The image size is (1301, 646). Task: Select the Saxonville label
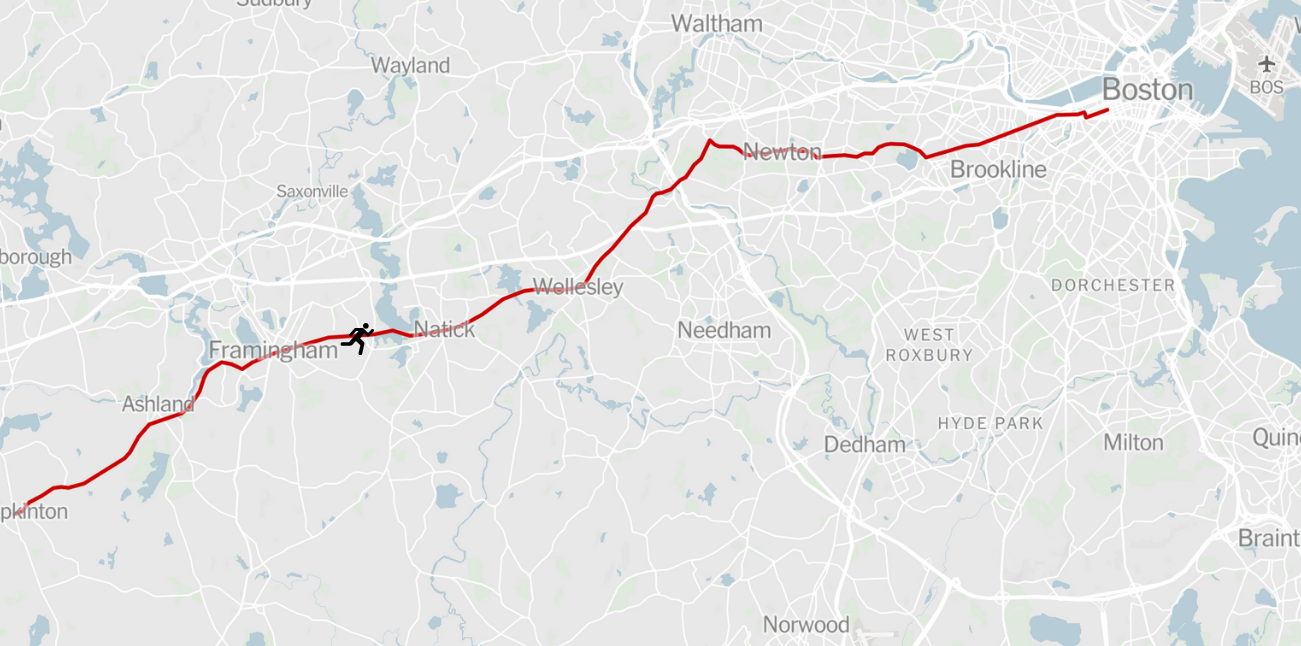click(x=312, y=191)
